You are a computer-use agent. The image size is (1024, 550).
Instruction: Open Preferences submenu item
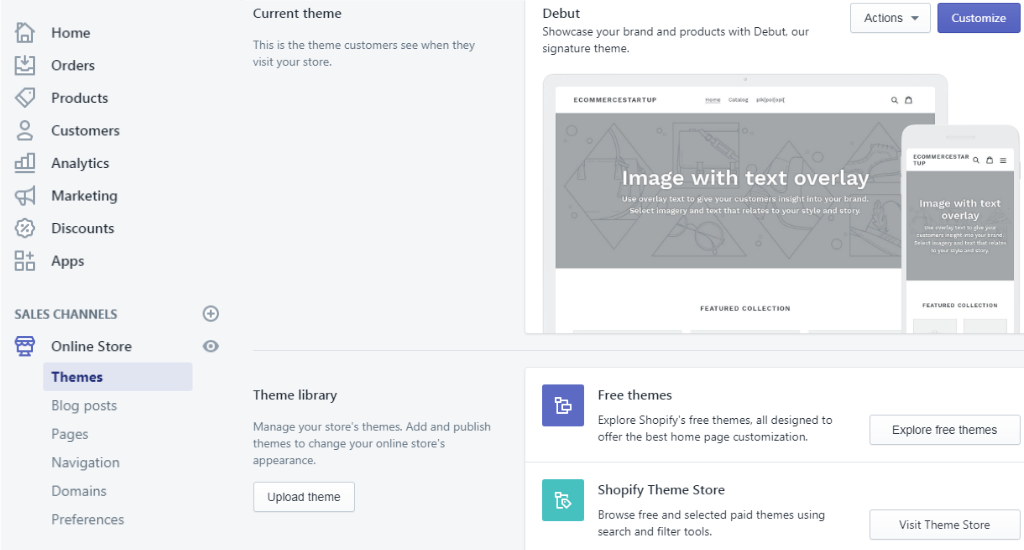[x=88, y=519]
